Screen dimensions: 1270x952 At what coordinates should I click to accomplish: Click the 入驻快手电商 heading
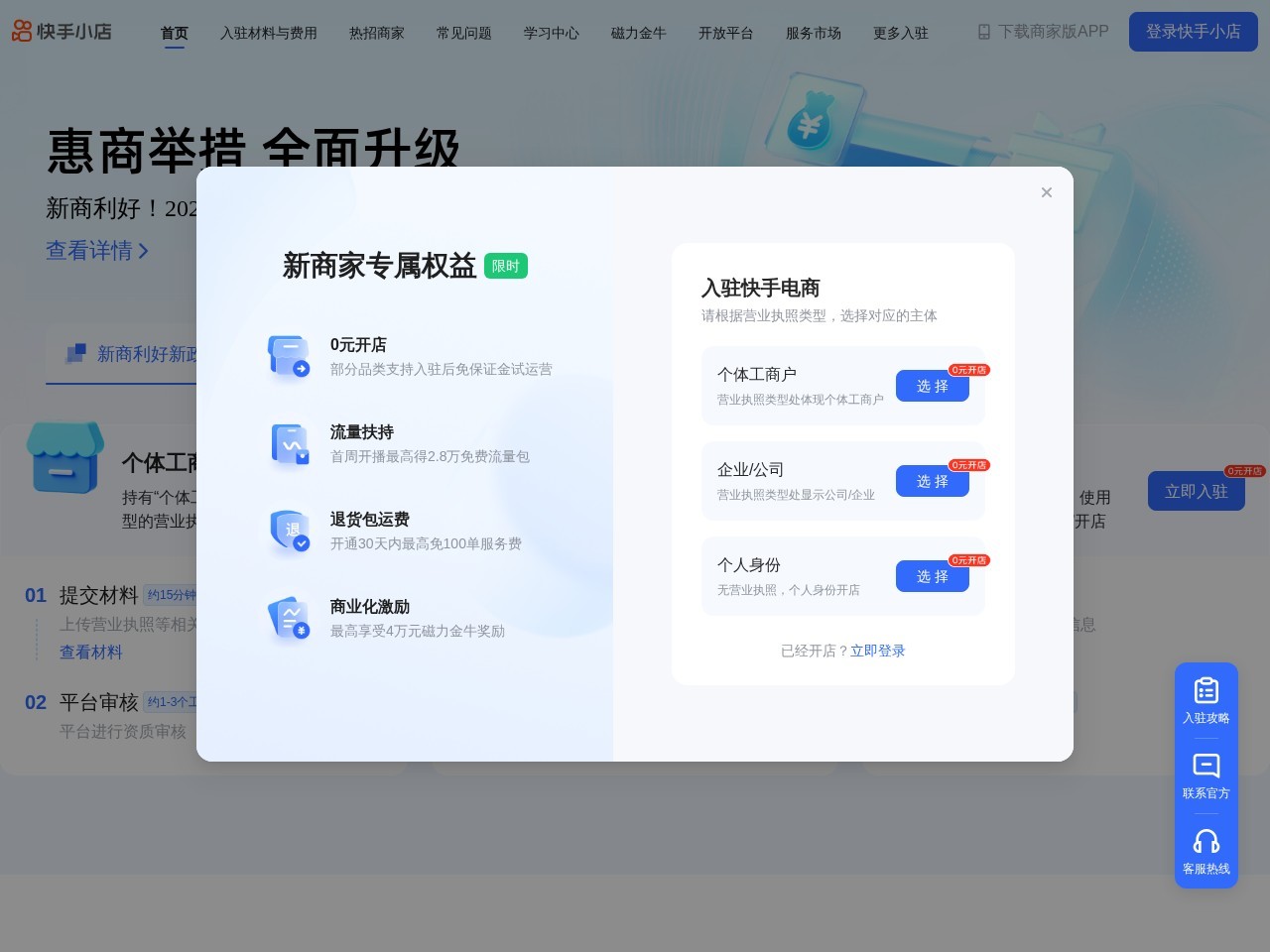tap(761, 288)
